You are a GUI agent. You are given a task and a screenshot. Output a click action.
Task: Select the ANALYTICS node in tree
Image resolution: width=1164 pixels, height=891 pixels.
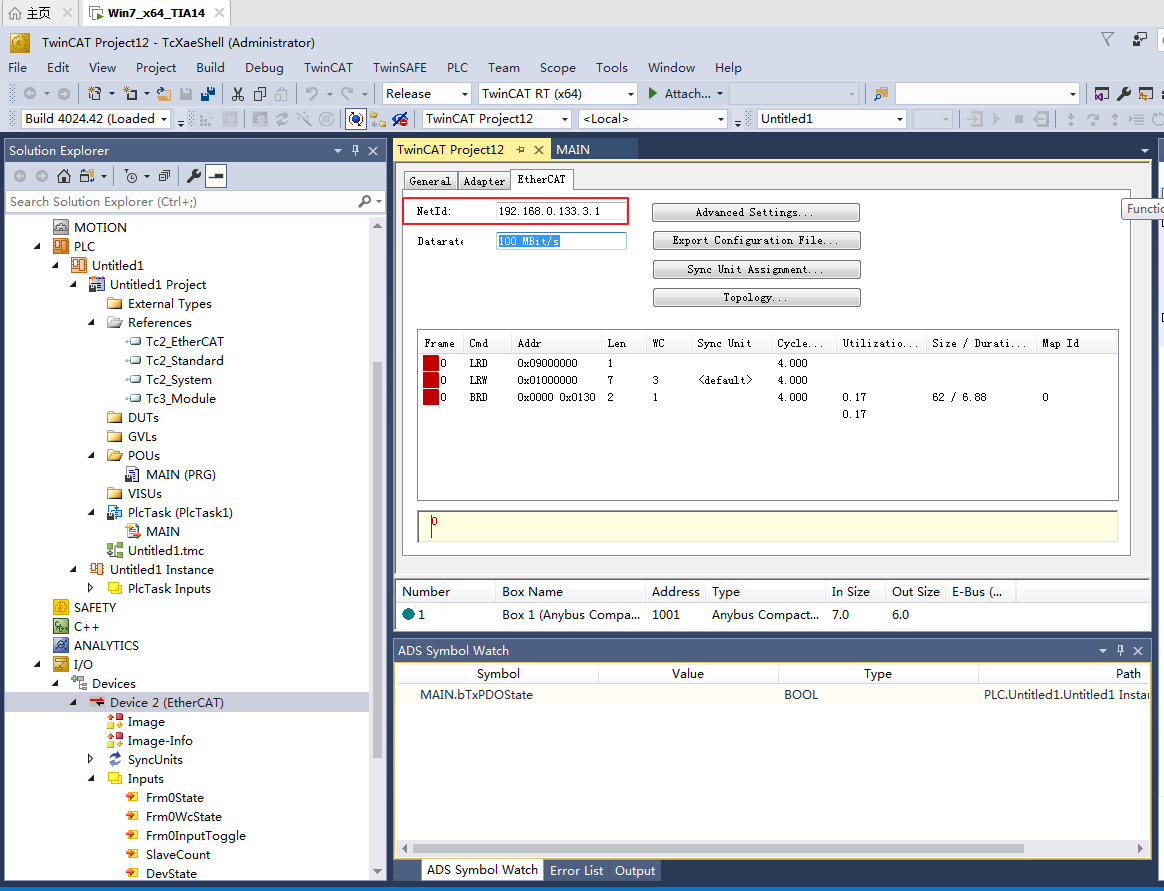tap(106, 645)
